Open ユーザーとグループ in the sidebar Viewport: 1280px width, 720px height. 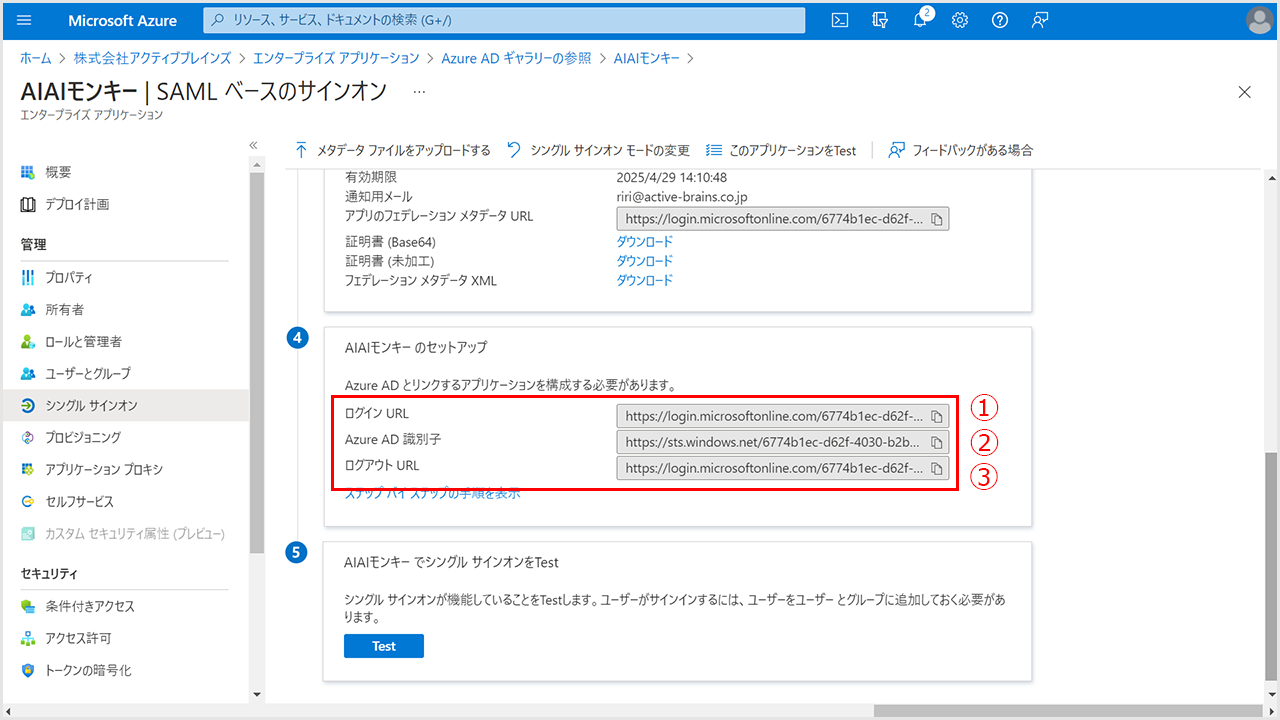(x=88, y=373)
